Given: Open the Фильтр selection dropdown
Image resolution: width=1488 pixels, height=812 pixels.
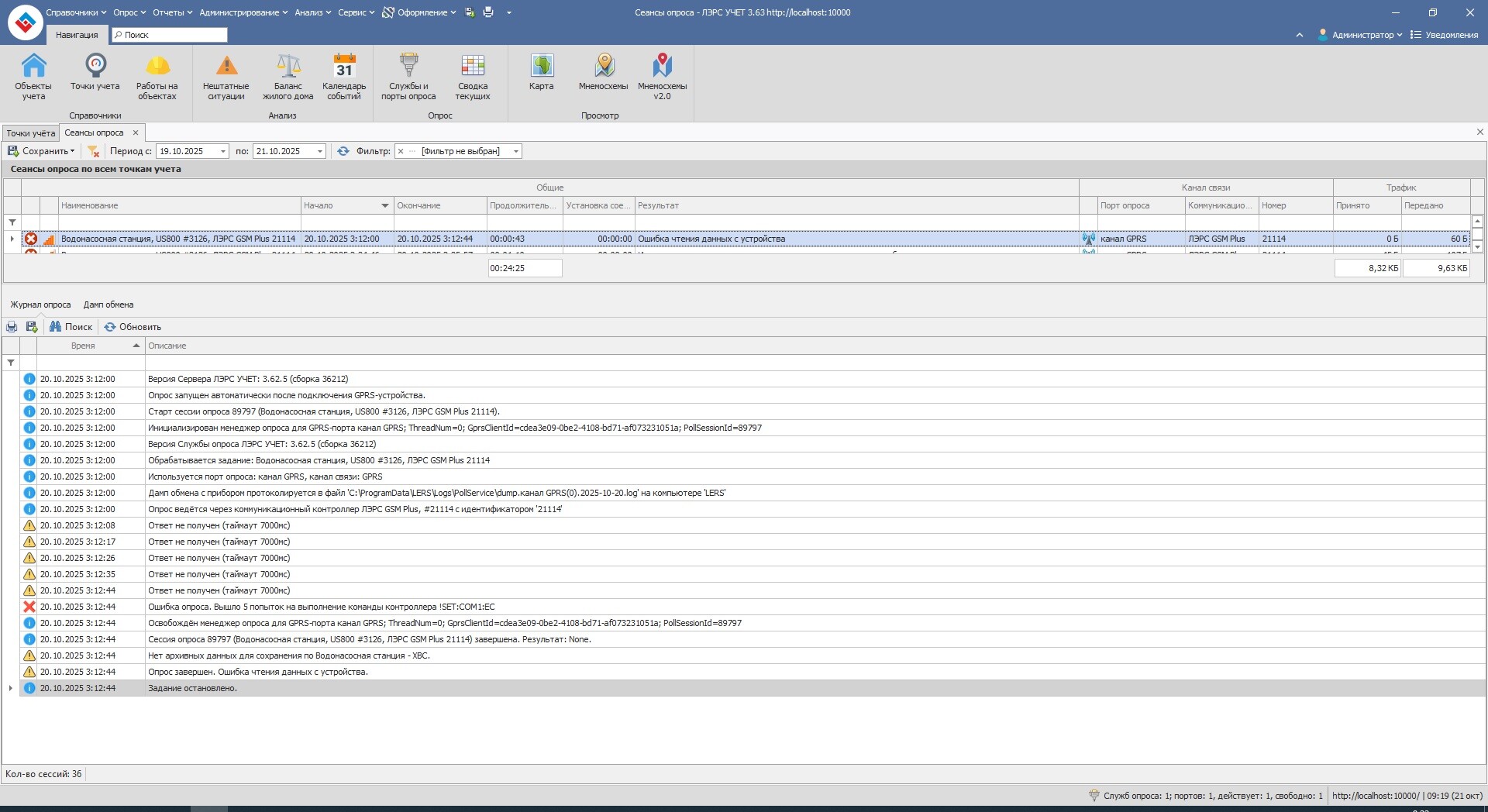Looking at the screenshot, I should coord(515,152).
